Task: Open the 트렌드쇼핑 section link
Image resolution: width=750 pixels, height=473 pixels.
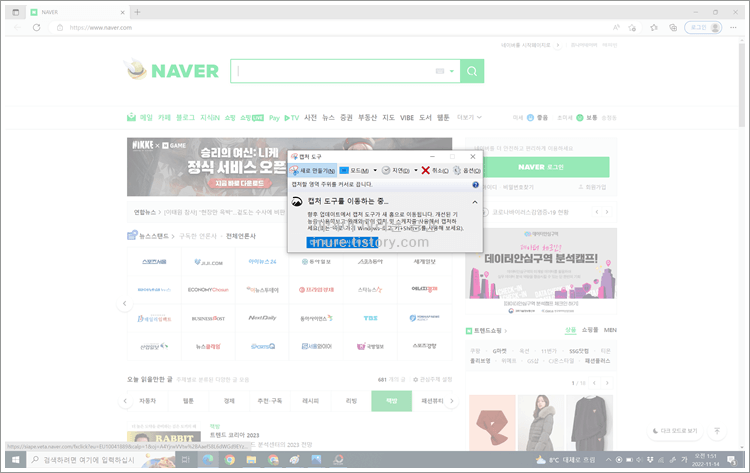Action: 486,330
